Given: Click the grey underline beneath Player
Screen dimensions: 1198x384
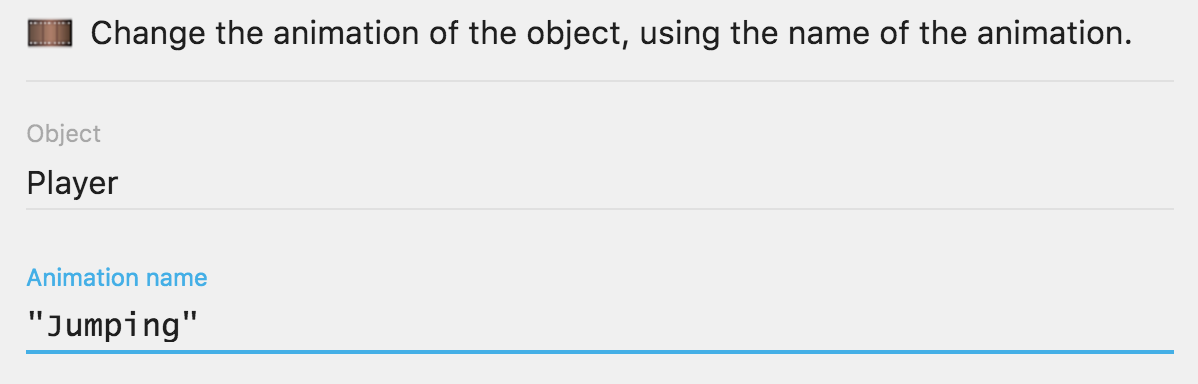Looking at the screenshot, I should coord(600,208).
